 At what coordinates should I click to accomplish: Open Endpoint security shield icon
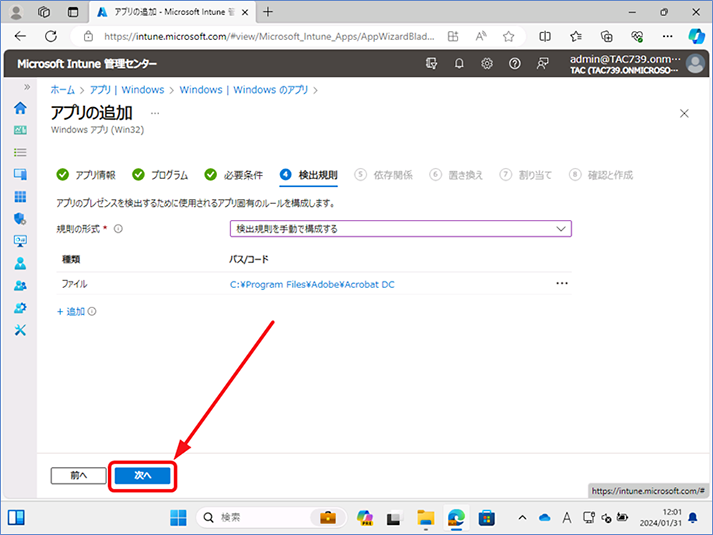click(x=20, y=219)
